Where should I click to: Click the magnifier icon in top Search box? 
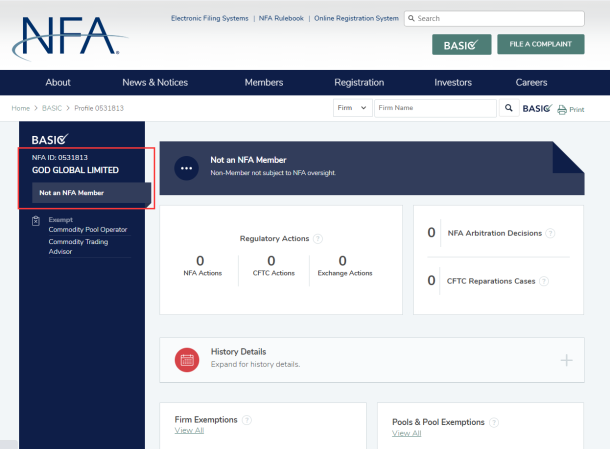point(411,18)
